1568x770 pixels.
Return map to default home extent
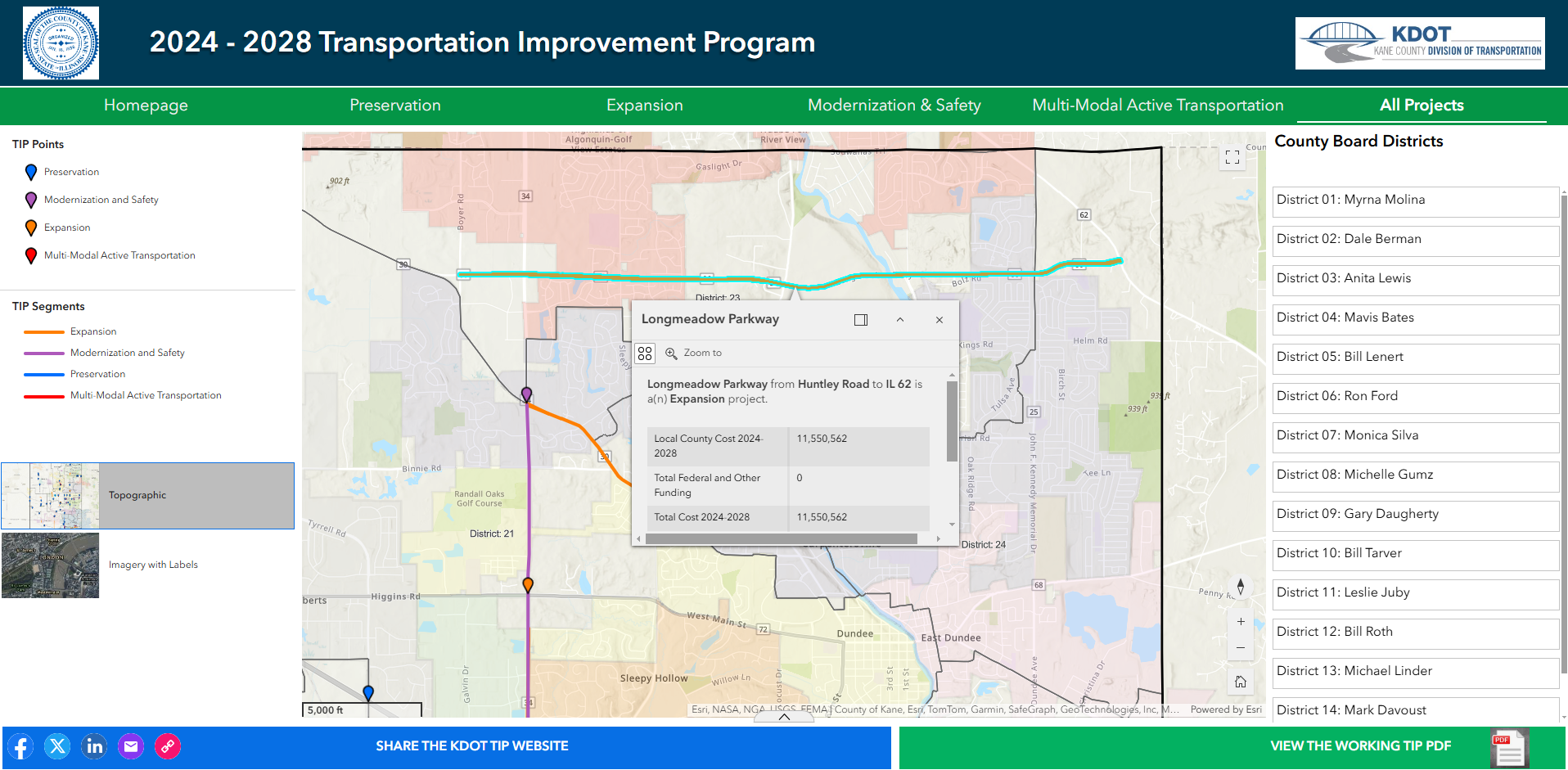coord(1241,682)
